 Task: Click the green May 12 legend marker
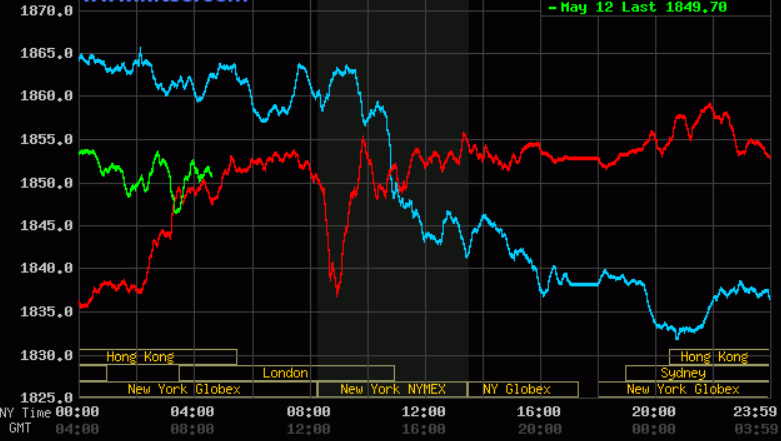pyautogui.click(x=553, y=8)
